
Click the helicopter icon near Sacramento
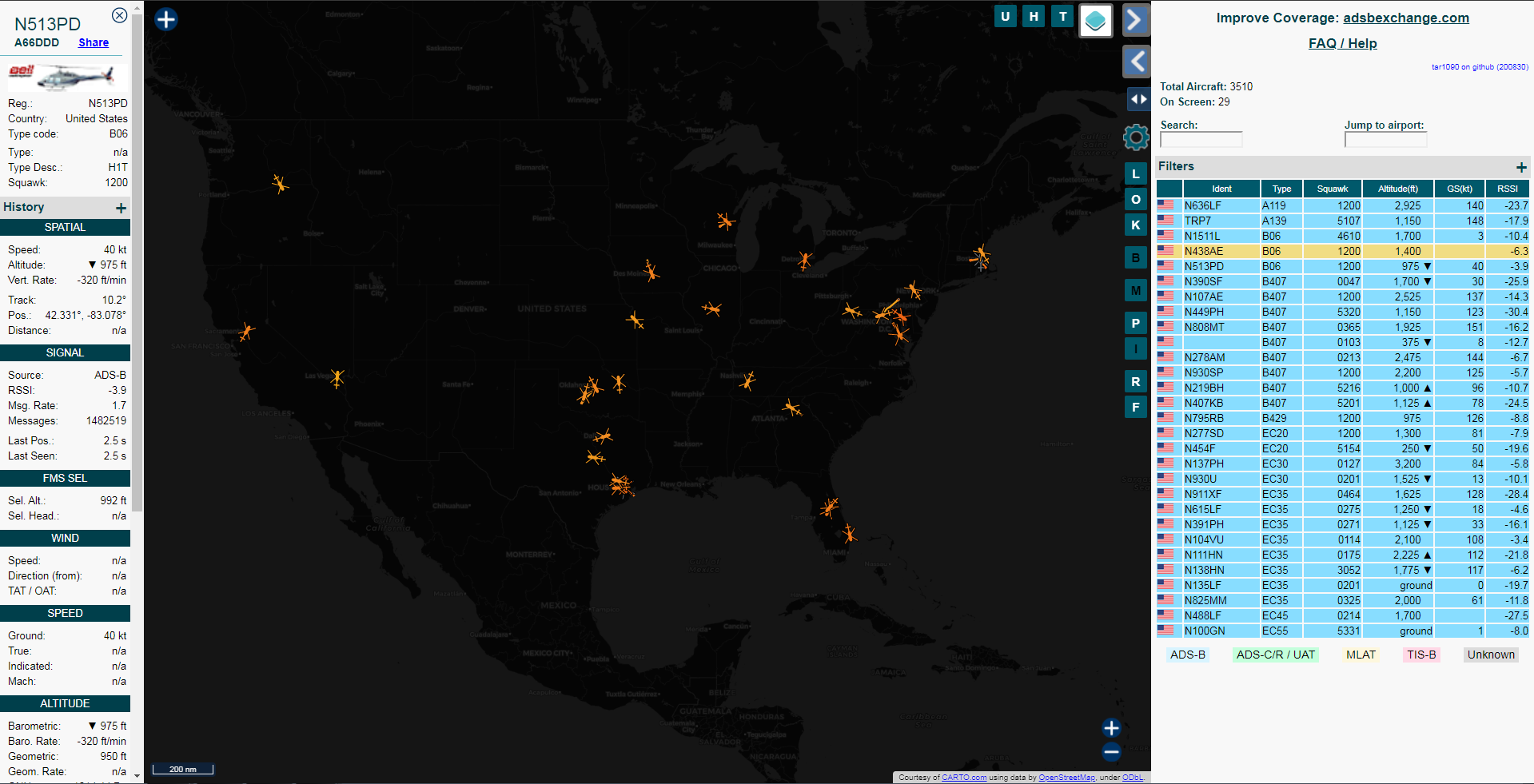246,331
